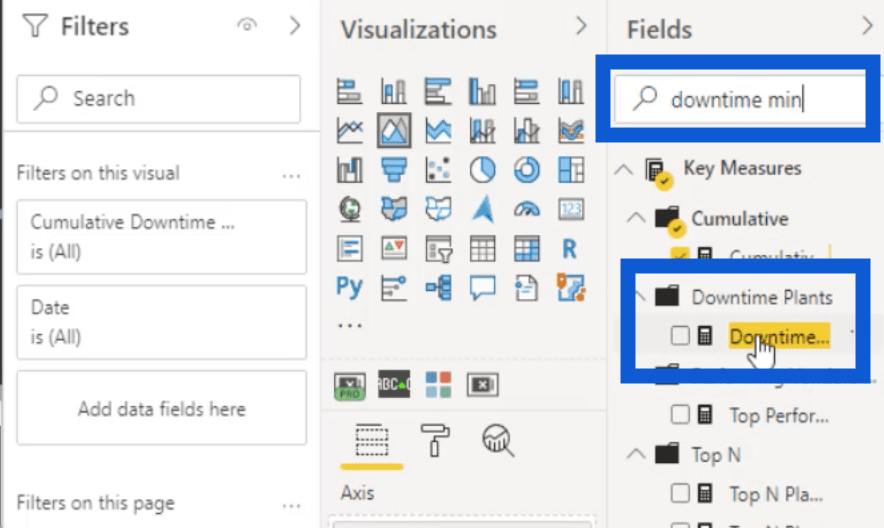
Task: Toggle the Filters pane eye icon
Action: click(x=247, y=25)
